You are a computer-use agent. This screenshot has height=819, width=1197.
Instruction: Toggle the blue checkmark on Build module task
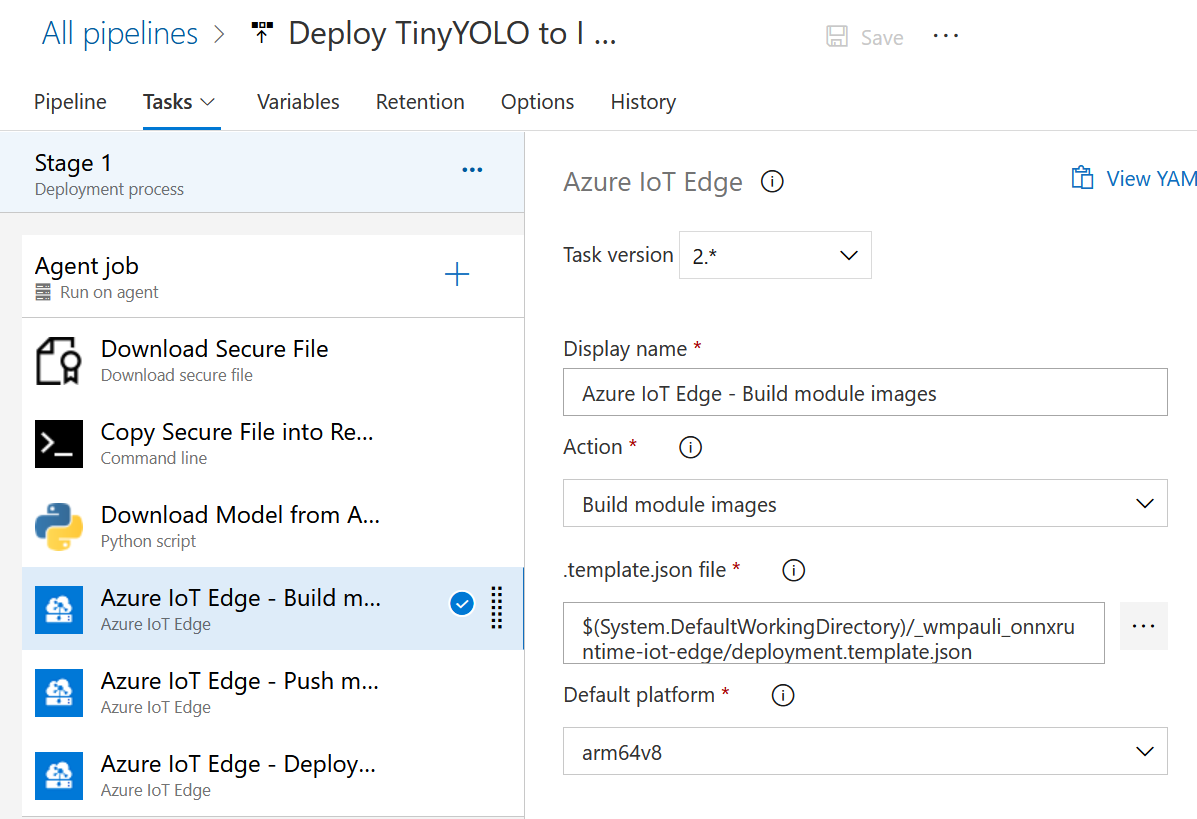point(461,604)
